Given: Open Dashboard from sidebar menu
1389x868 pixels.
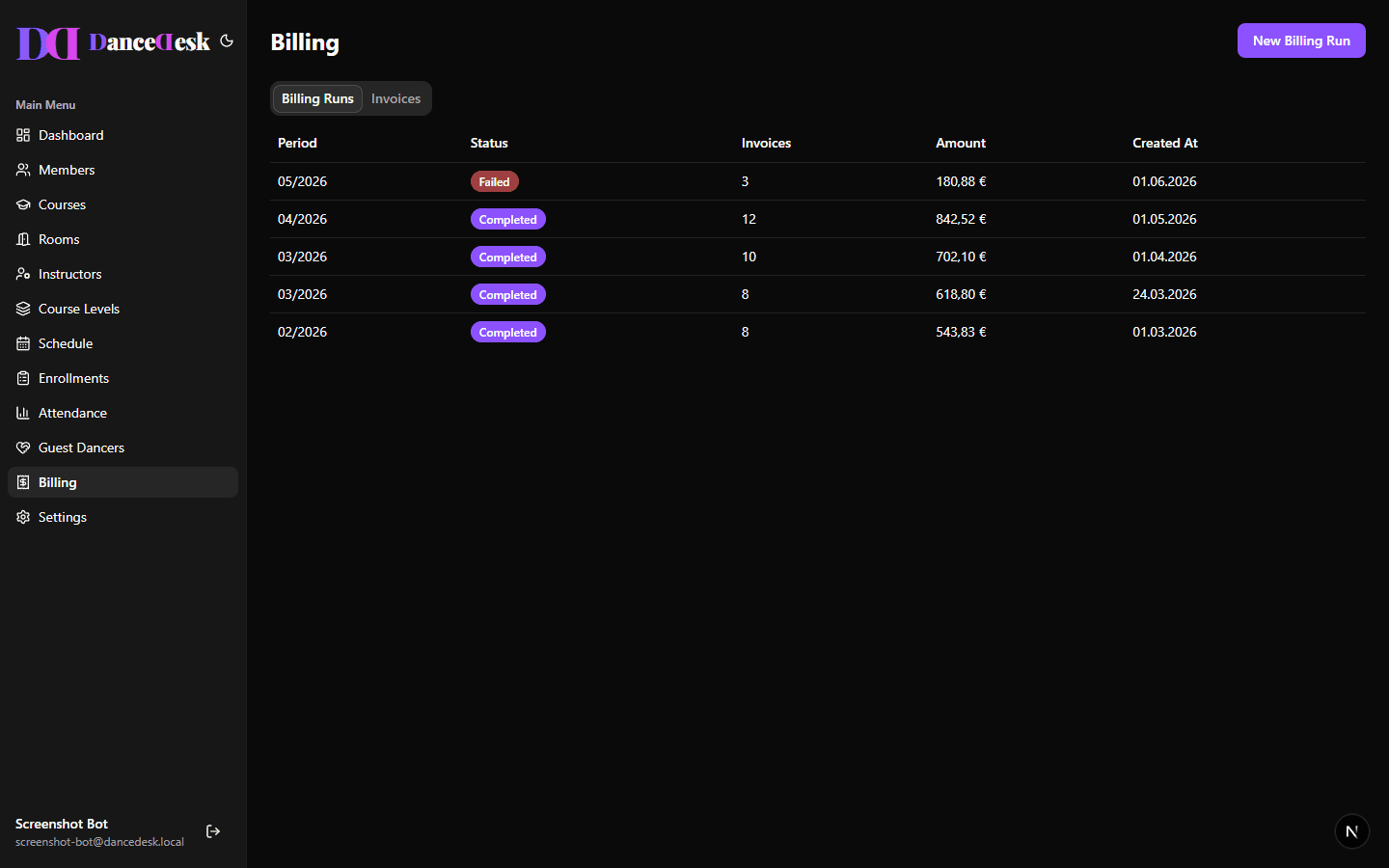Looking at the screenshot, I should pos(123,135).
